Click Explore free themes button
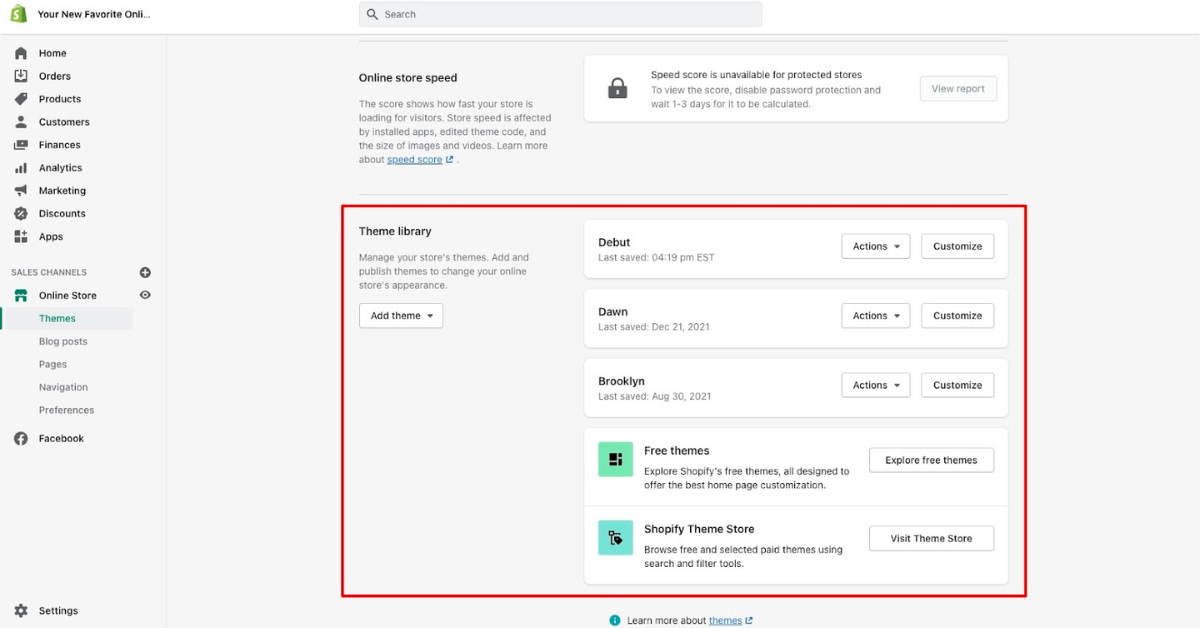Viewport: 1200px width, 628px height. click(931, 460)
